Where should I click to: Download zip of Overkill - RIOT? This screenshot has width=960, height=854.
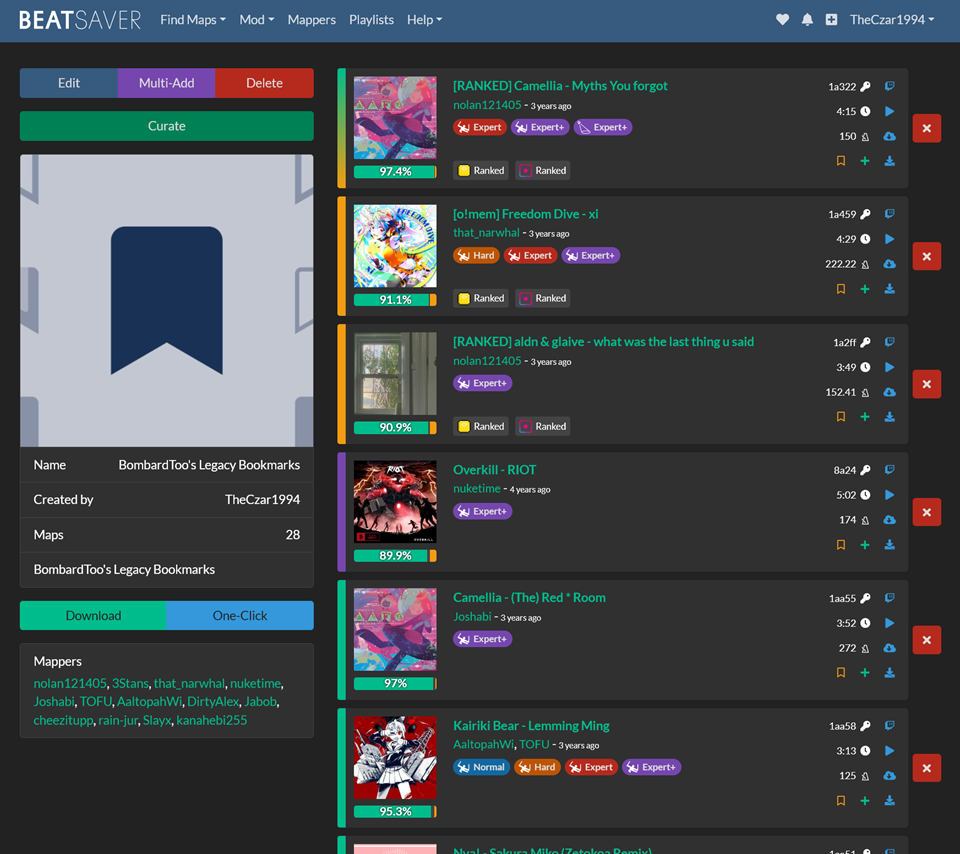point(889,545)
